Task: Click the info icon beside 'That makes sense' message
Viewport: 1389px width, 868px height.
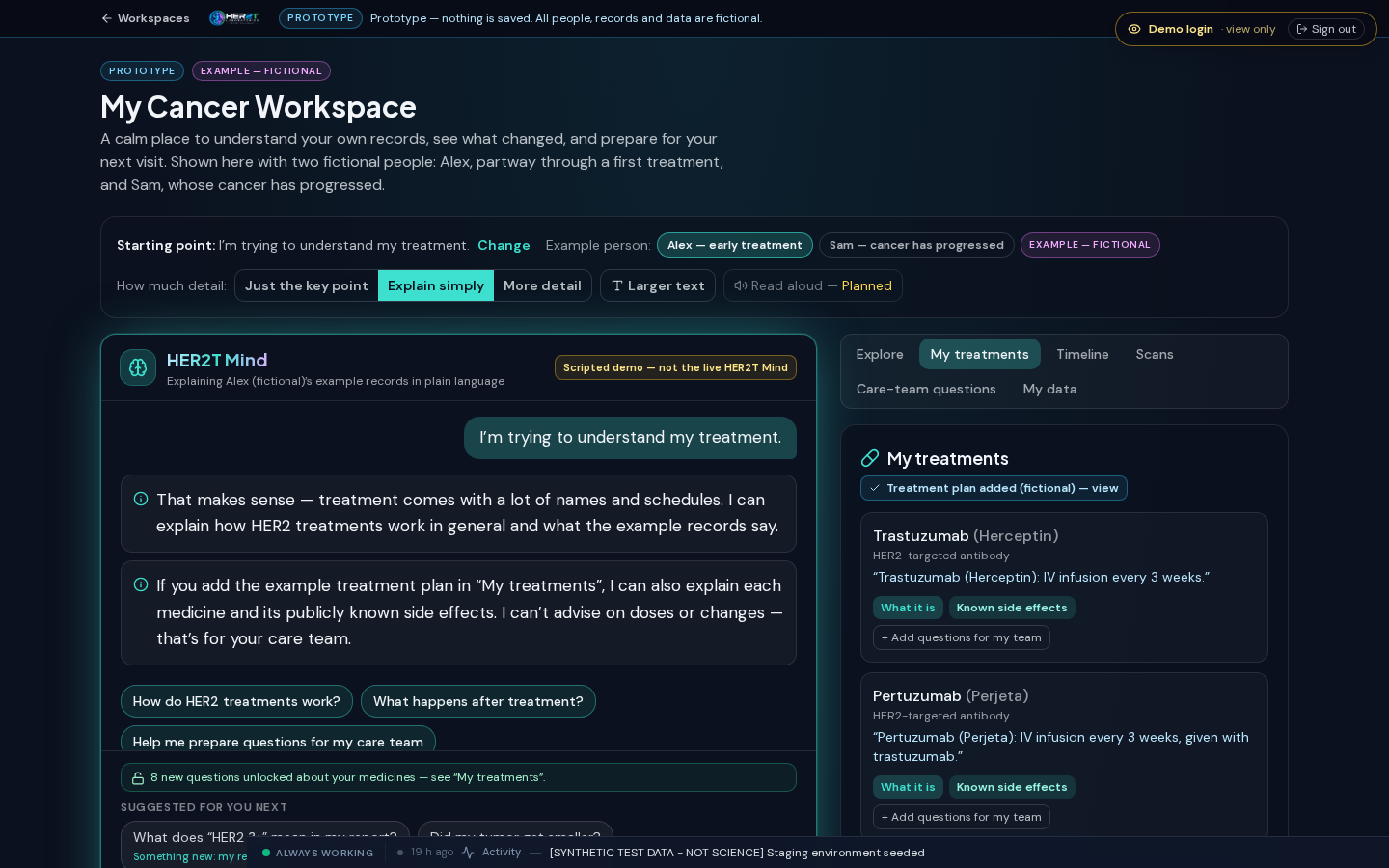Action: pyautogui.click(x=141, y=499)
